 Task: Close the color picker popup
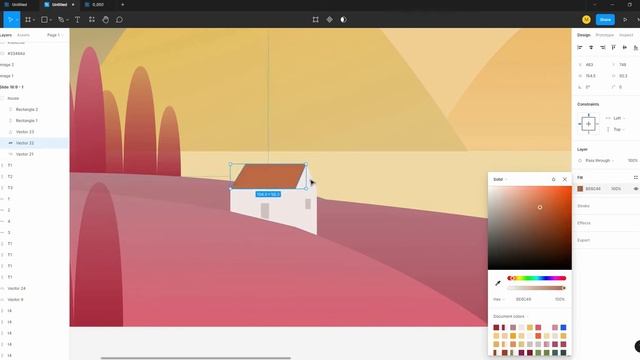click(x=564, y=179)
